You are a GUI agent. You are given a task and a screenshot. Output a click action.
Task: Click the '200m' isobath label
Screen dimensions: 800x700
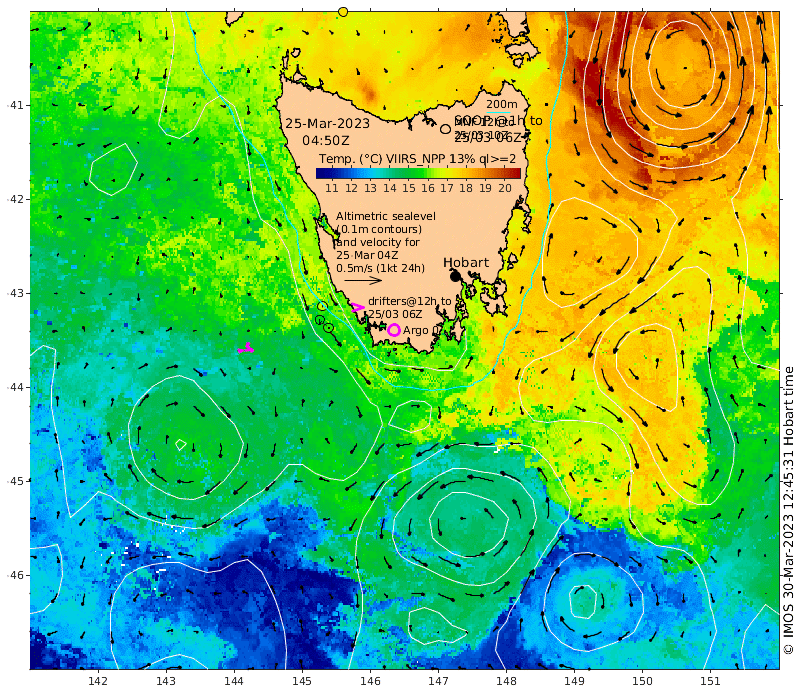[x=502, y=104]
